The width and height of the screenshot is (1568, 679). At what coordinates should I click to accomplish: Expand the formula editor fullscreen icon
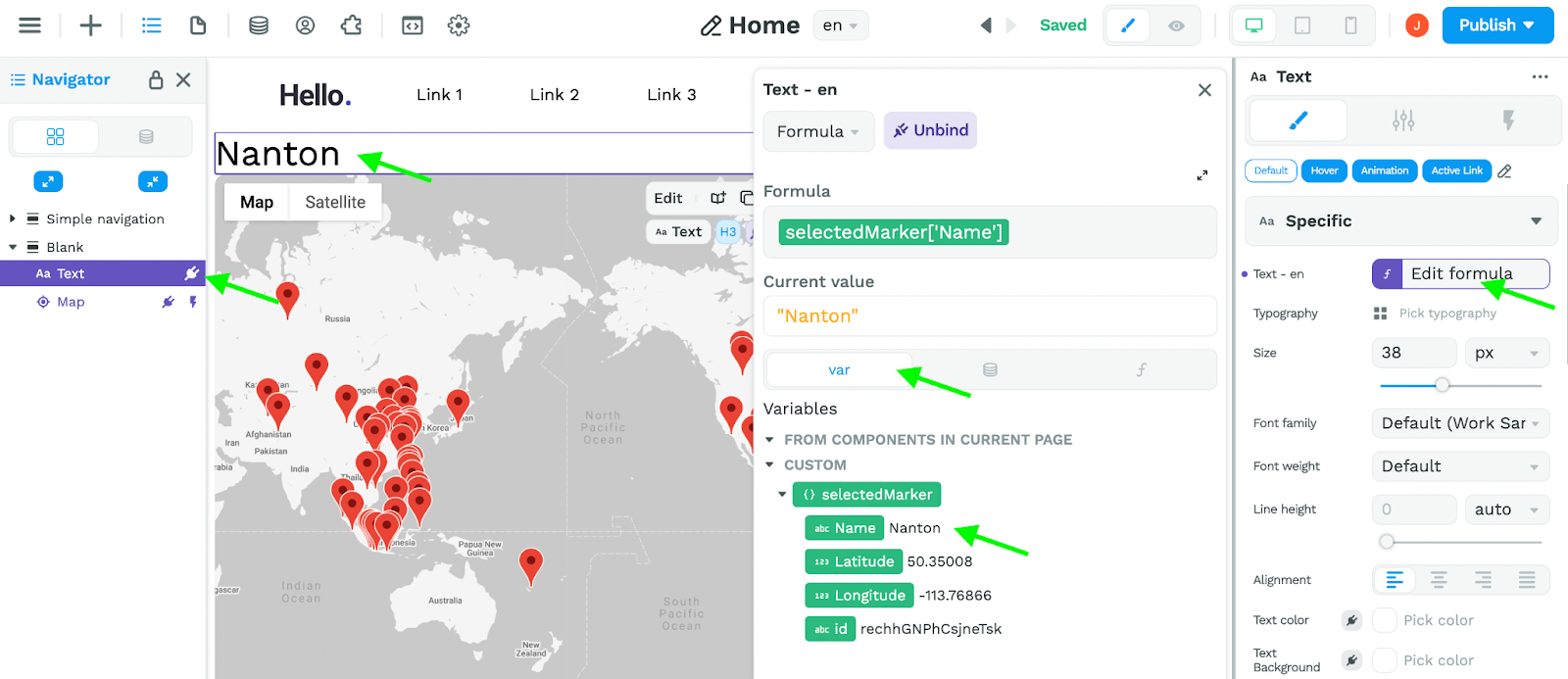click(x=1201, y=175)
